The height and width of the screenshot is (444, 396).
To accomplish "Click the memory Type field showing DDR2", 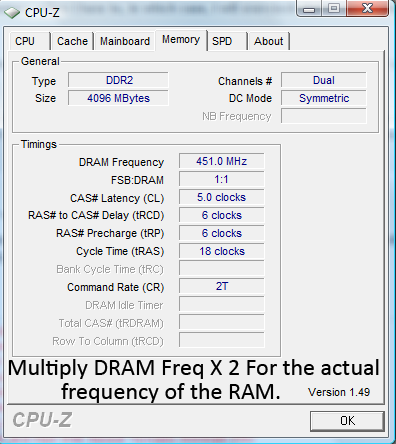I will 118,80.
